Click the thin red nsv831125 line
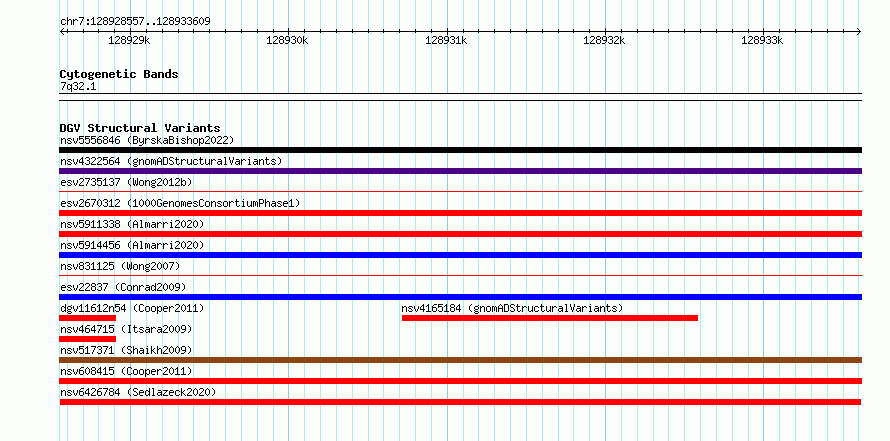 [x=460, y=276]
